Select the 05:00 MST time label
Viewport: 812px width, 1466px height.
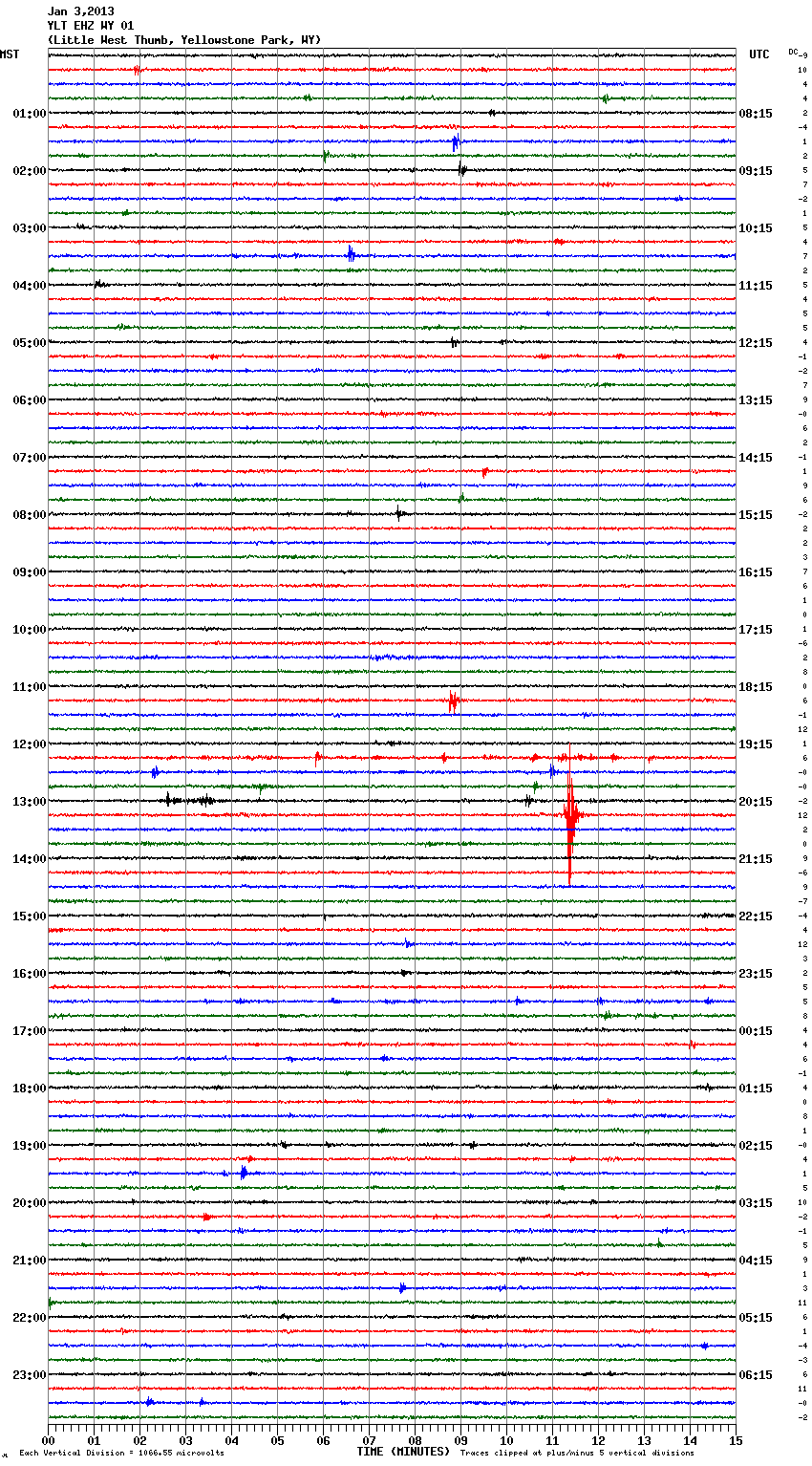point(30,343)
